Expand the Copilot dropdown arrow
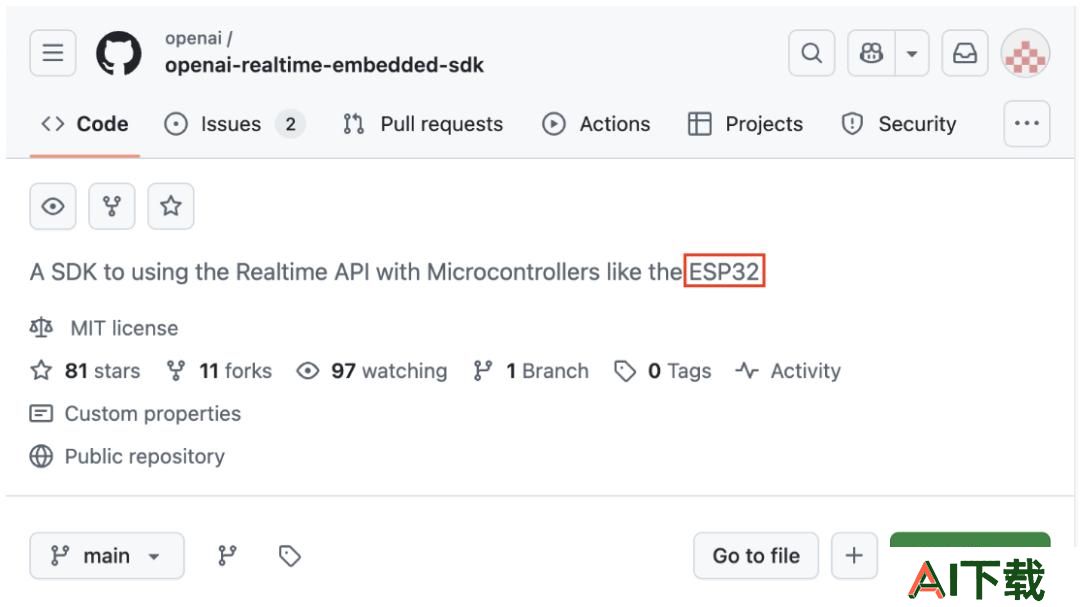1080x607 pixels. tap(912, 53)
